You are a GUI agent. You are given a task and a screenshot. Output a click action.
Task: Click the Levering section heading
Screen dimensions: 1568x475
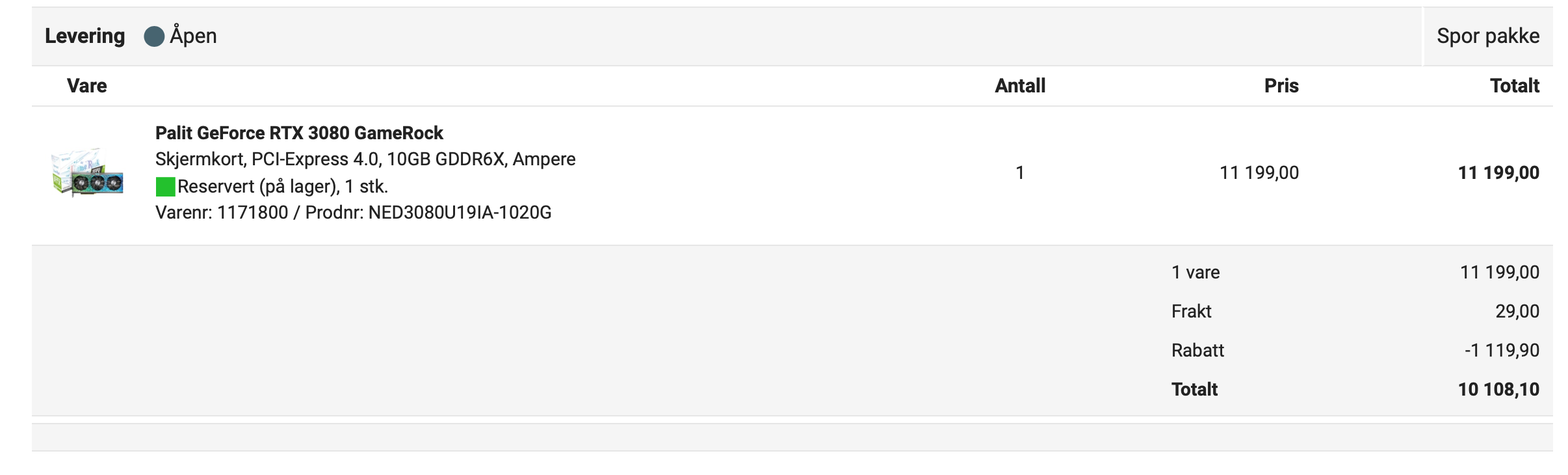(x=85, y=36)
